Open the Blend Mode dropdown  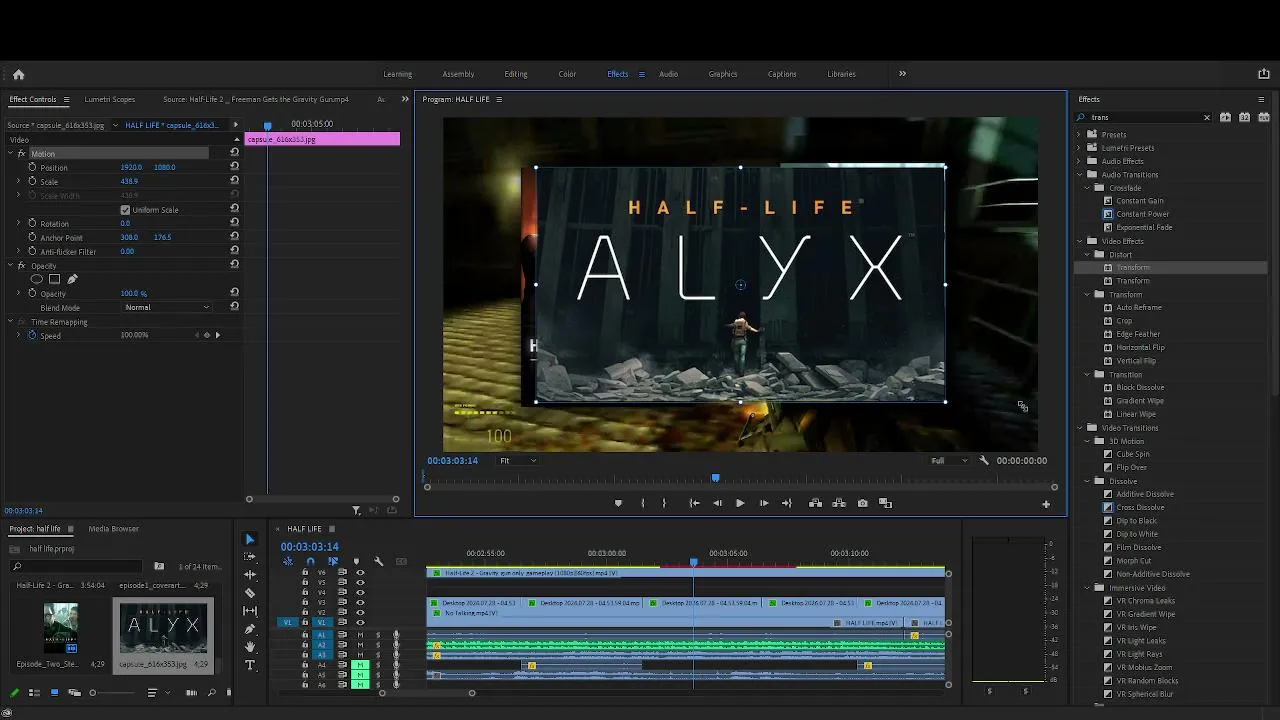tap(167, 307)
